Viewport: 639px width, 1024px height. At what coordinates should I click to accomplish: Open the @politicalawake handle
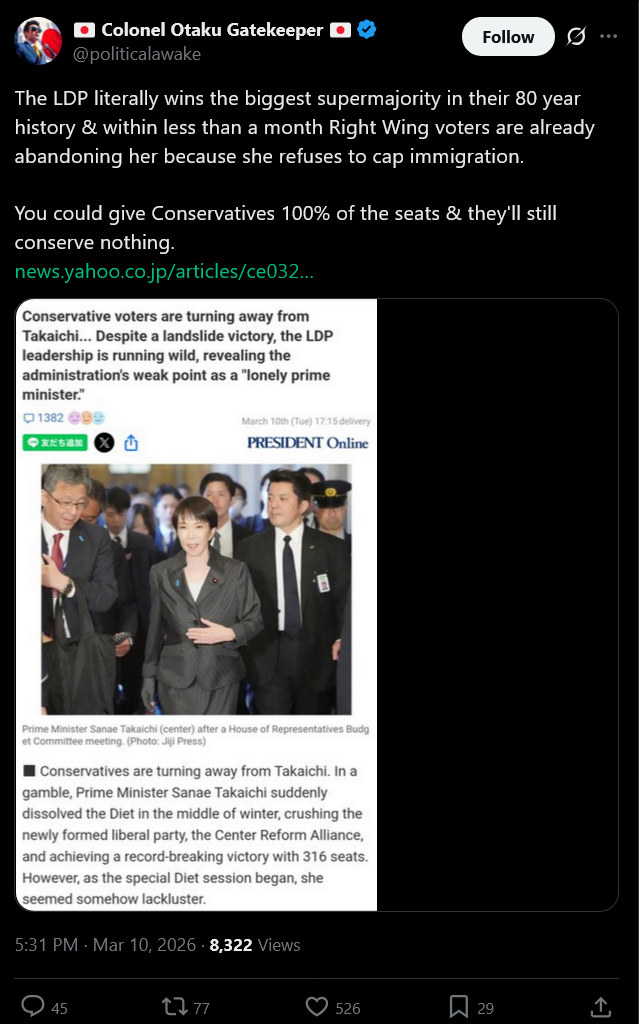click(137, 54)
